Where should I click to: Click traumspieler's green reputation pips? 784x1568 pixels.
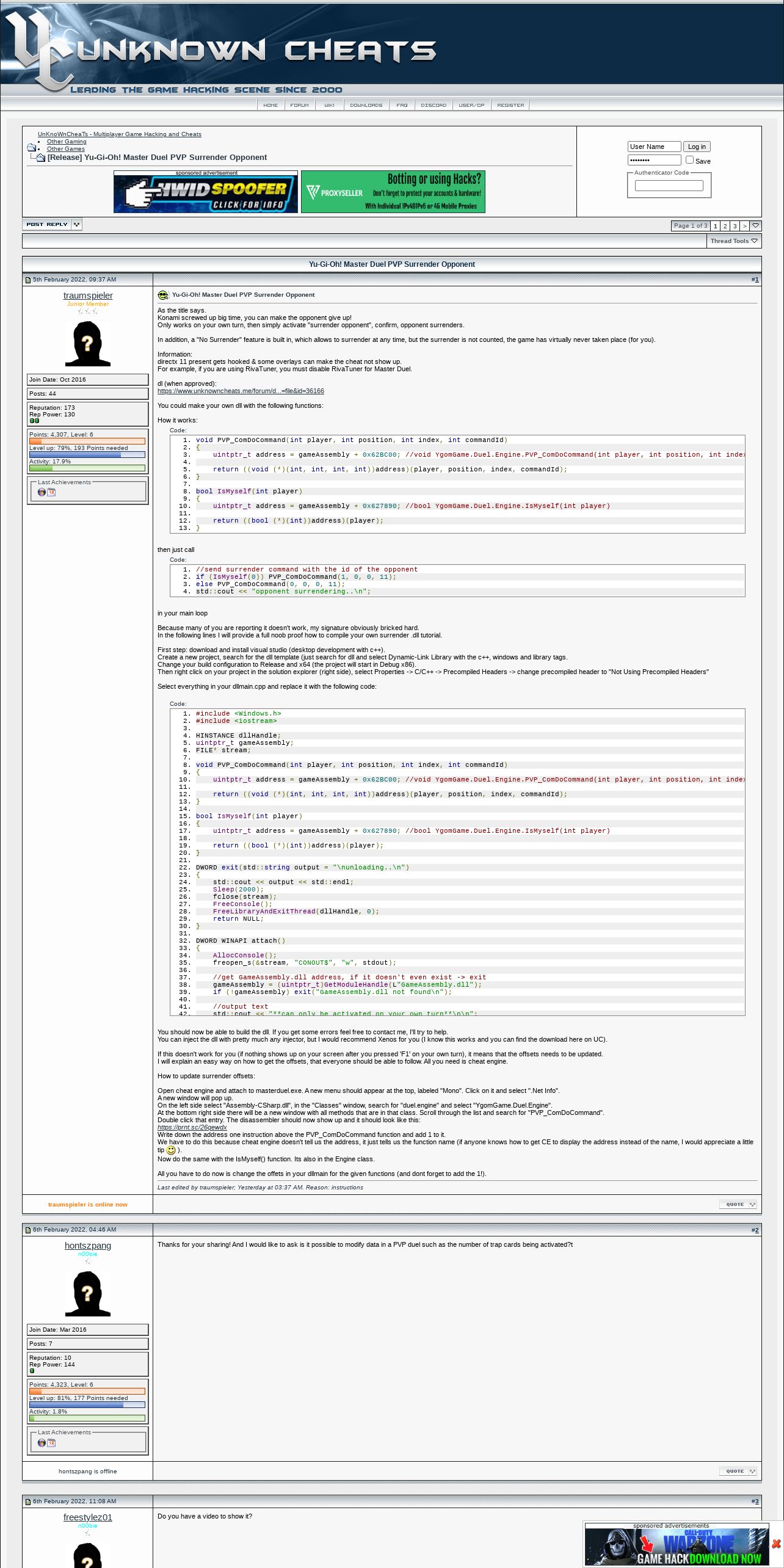coord(34,421)
